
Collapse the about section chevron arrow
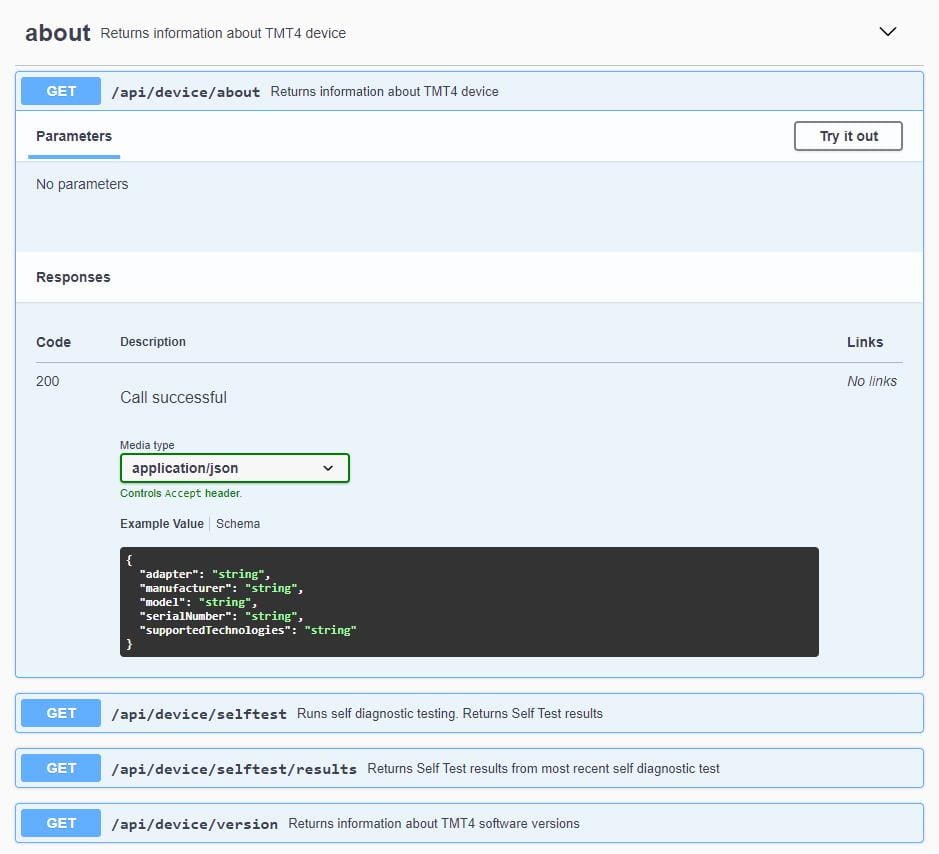[x=887, y=32]
